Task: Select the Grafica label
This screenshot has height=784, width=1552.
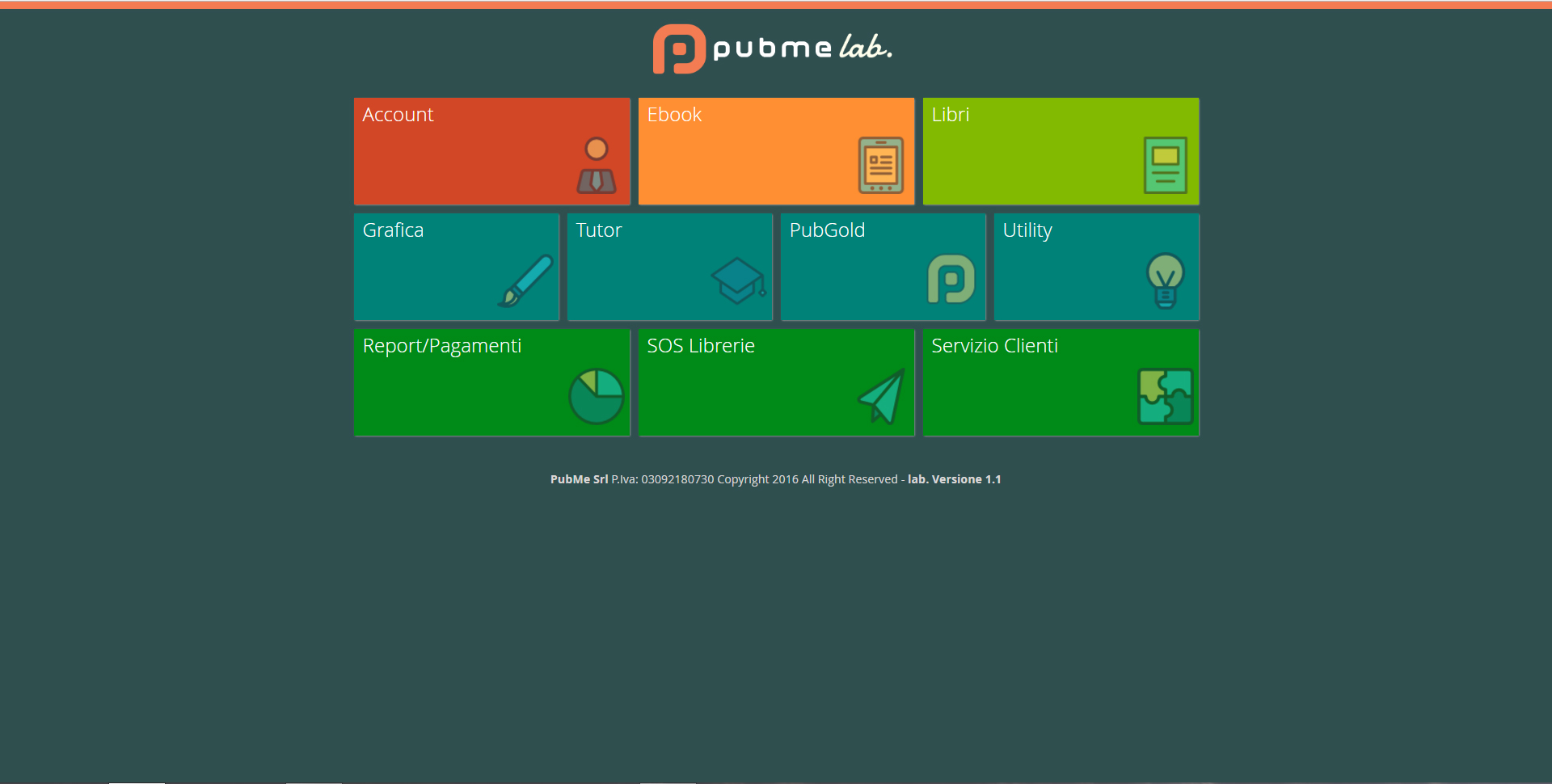Action: (x=393, y=230)
